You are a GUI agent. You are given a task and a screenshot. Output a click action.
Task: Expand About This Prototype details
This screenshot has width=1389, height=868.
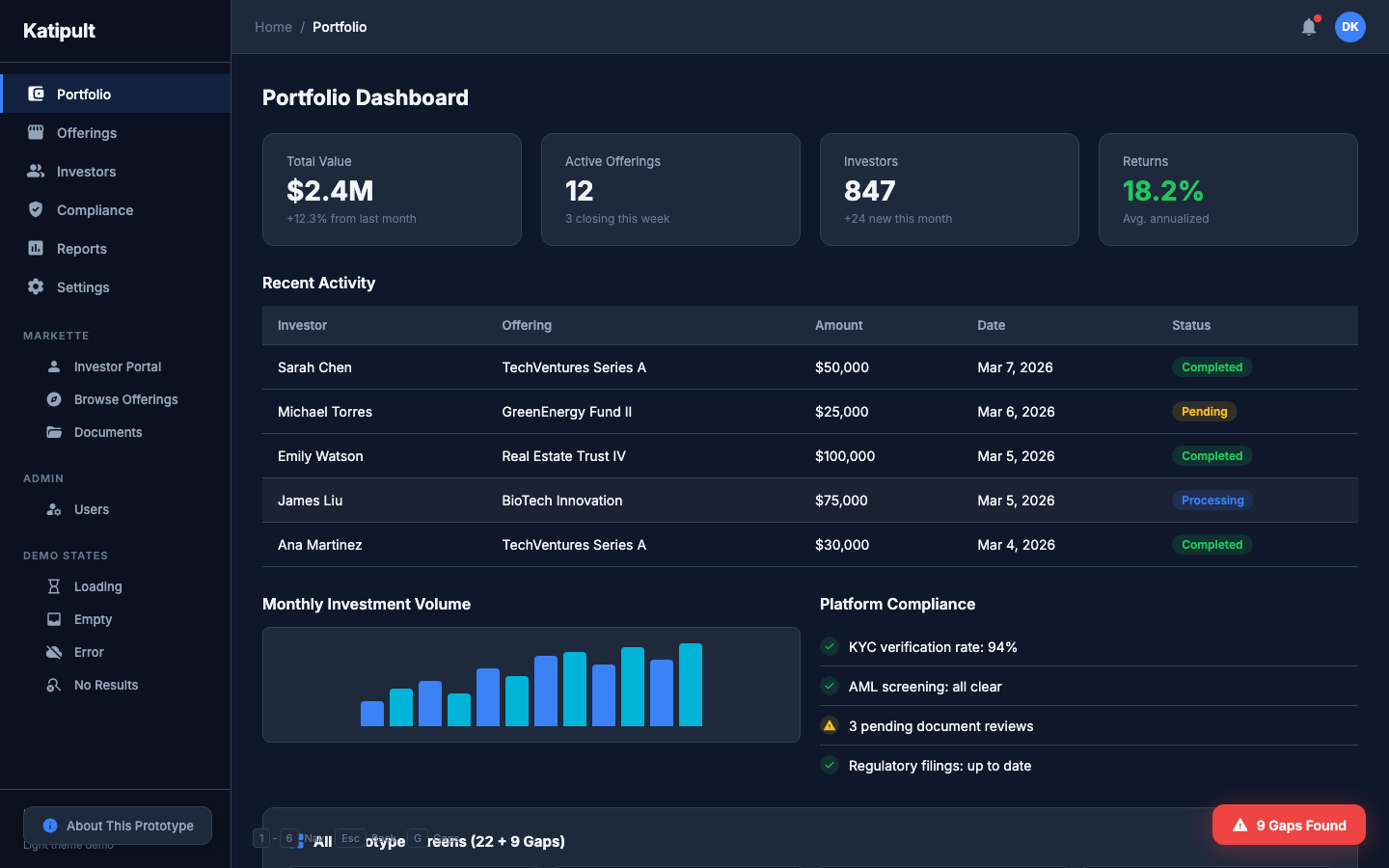point(117,826)
